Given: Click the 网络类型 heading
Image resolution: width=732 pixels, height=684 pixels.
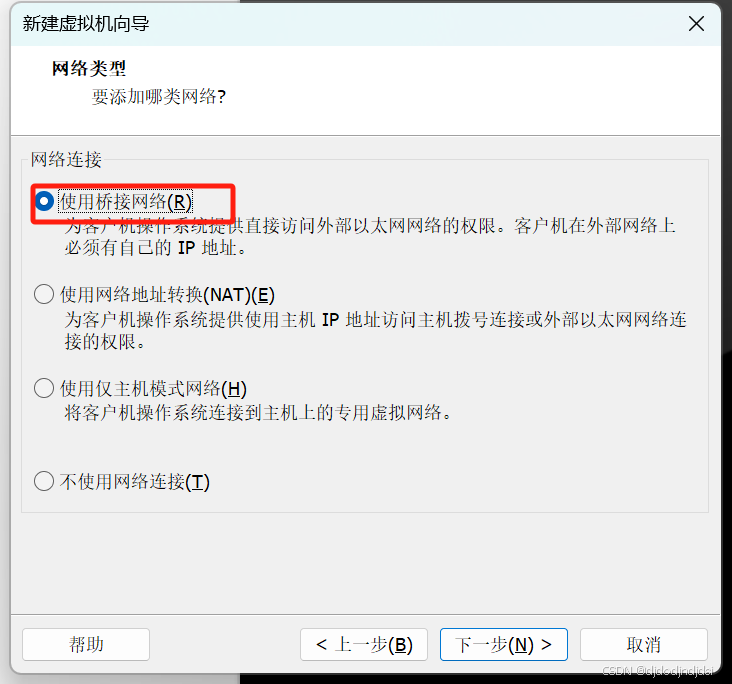Looking at the screenshot, I should [89, 69].
